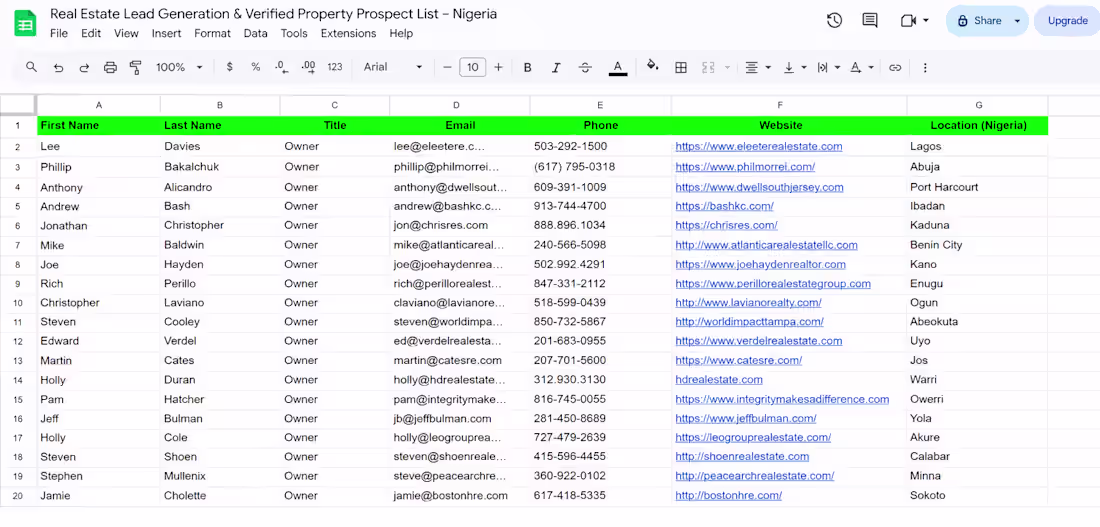This screenshot has width=1100, height=527.
Task: Open the joehaydenrealtor.com link
Action: pyautogui.click(x=760, y=265)
